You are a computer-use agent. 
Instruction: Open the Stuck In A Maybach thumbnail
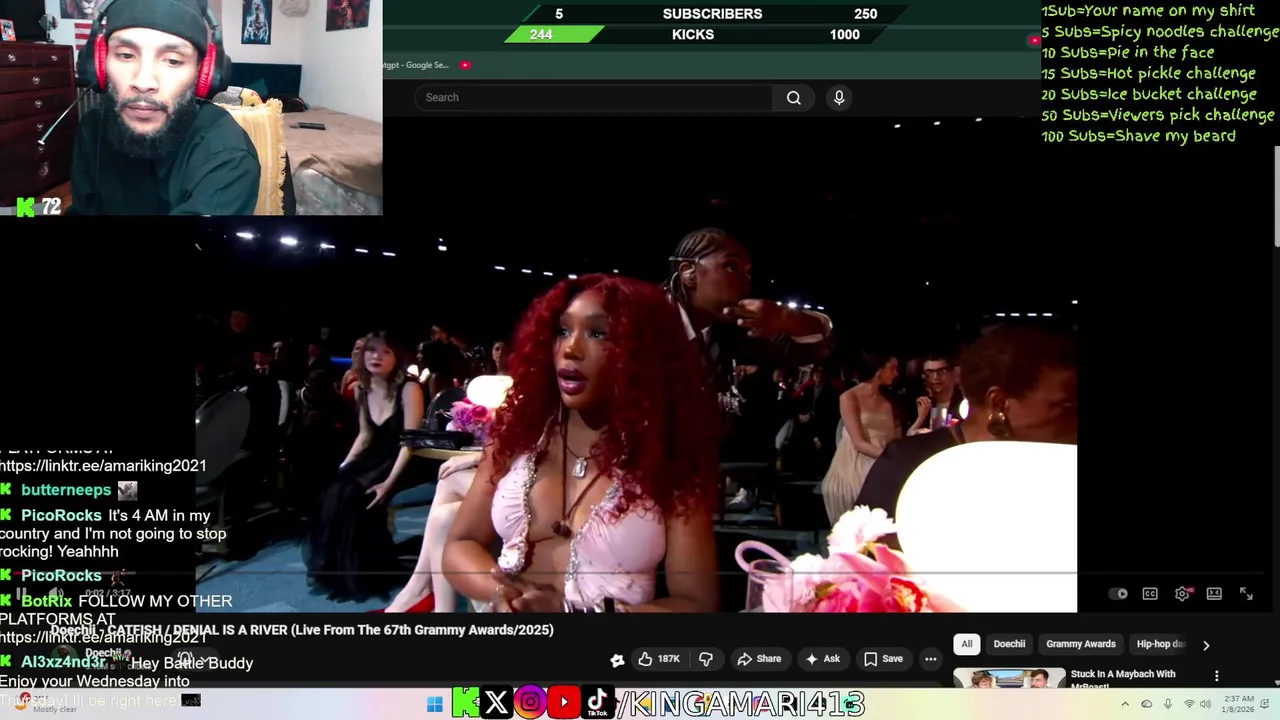[1009, 679]
